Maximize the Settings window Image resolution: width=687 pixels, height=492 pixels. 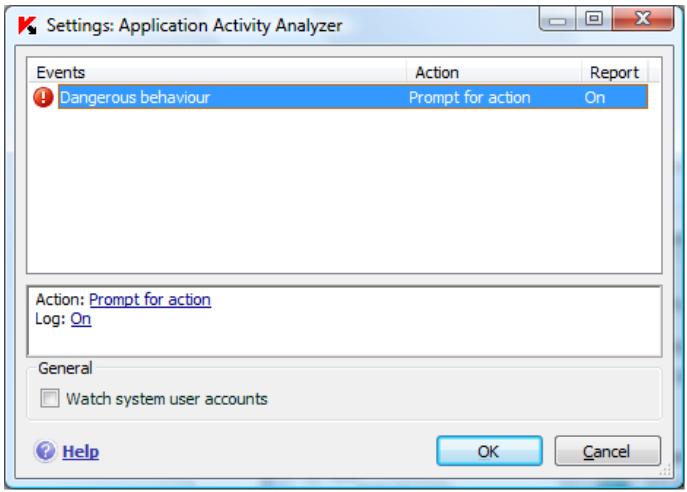coord(594,19)
